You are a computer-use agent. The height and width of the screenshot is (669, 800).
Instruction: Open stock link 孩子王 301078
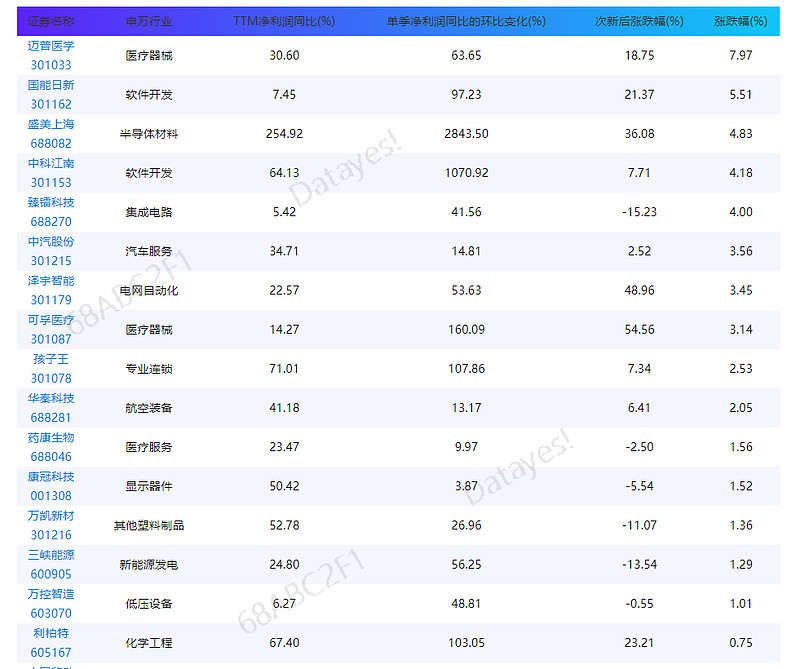tap(51, 368)
